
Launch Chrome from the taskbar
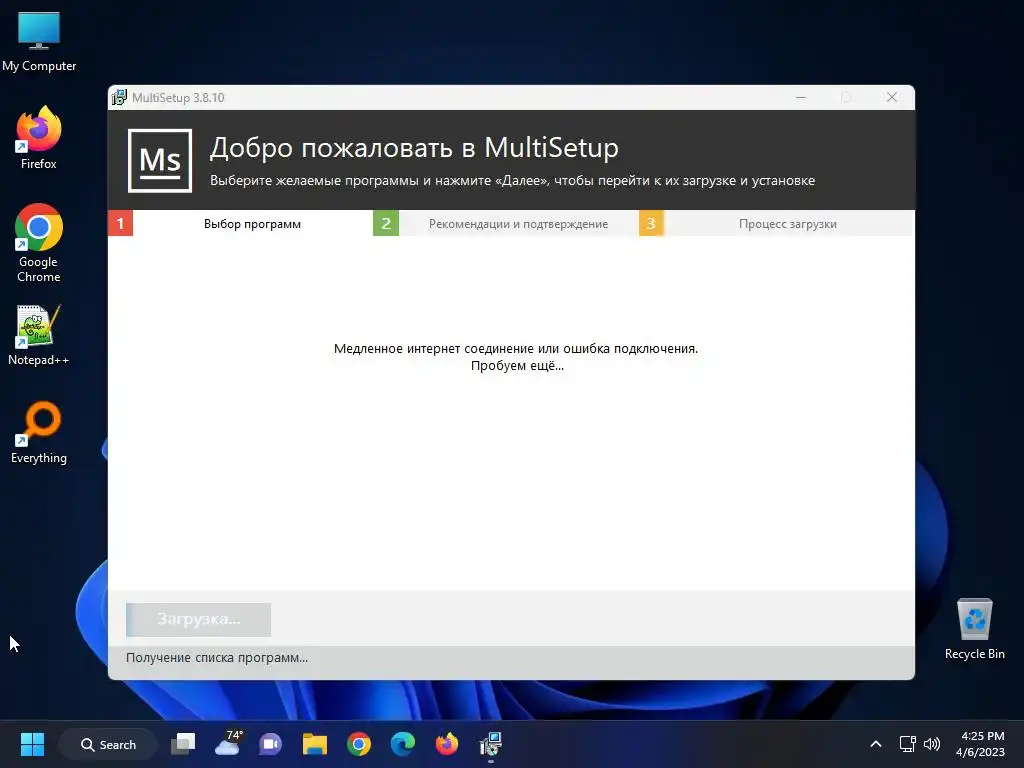(359, 744)
